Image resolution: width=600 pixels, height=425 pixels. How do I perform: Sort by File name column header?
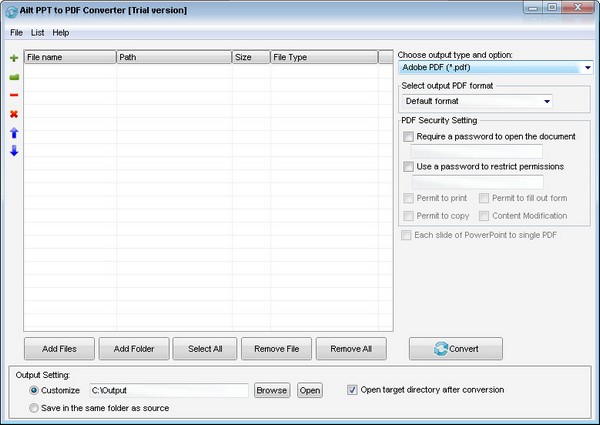click(x=70, y=57)
